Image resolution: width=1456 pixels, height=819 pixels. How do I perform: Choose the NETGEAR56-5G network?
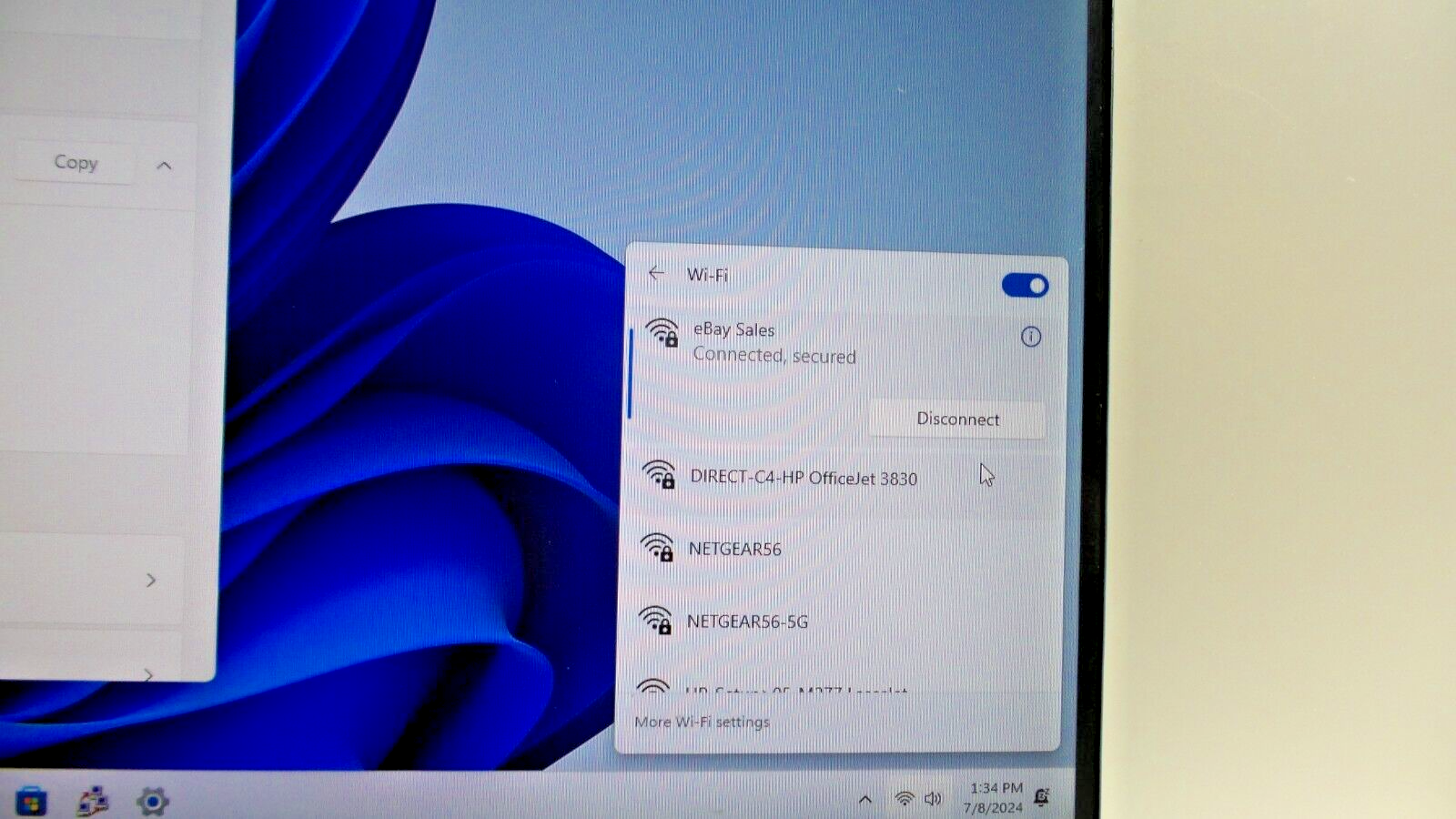pyautogui.click(x=839, y=622)
